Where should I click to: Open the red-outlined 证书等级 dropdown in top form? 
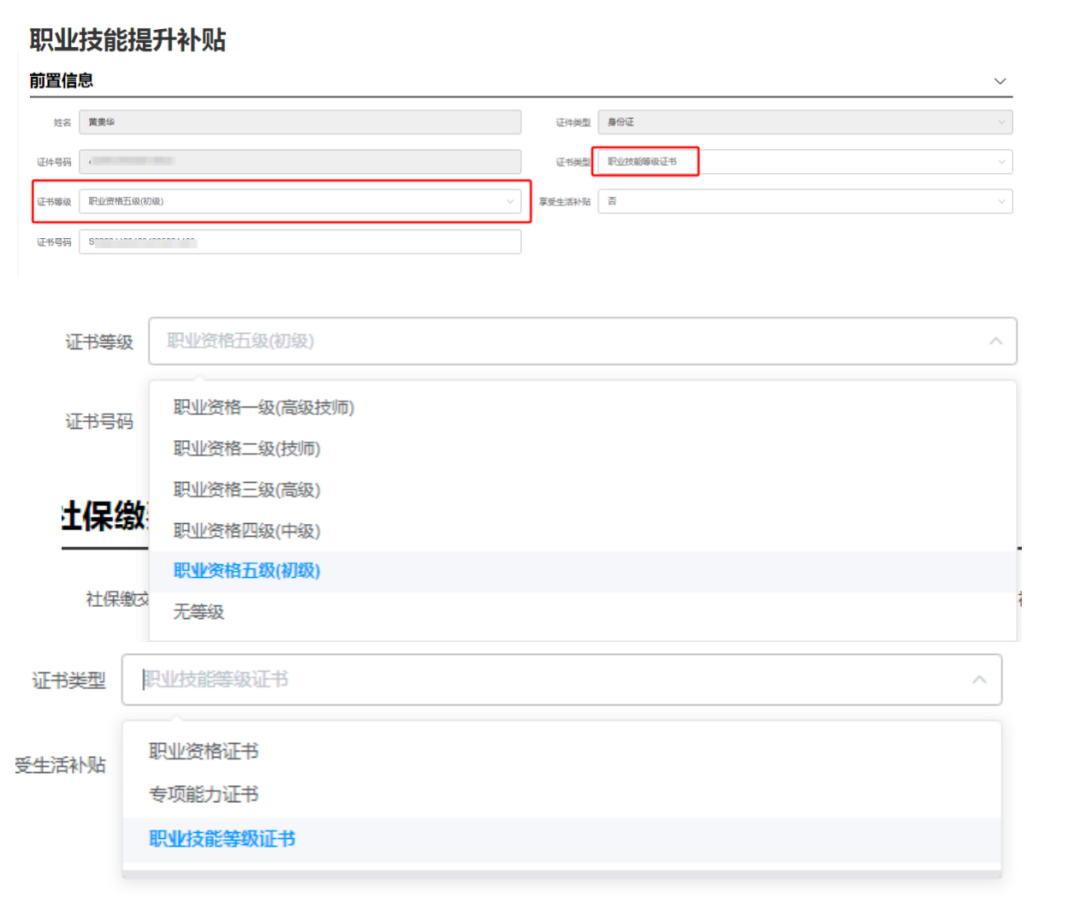point(300,202)
